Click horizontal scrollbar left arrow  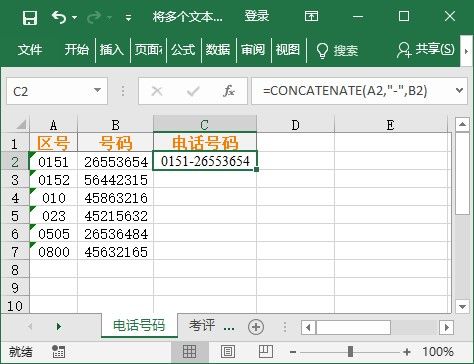click(308, 327)
